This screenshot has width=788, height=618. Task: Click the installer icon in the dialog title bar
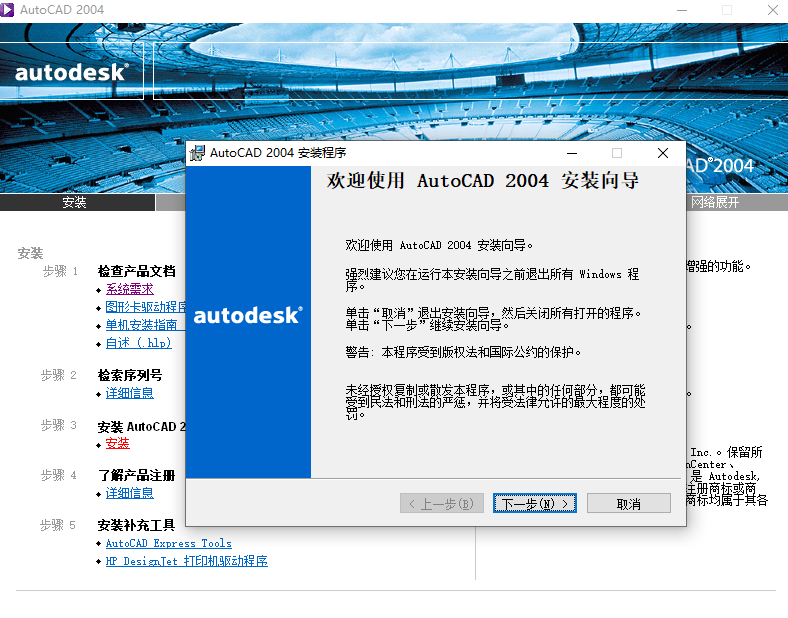tap(198, 153)
